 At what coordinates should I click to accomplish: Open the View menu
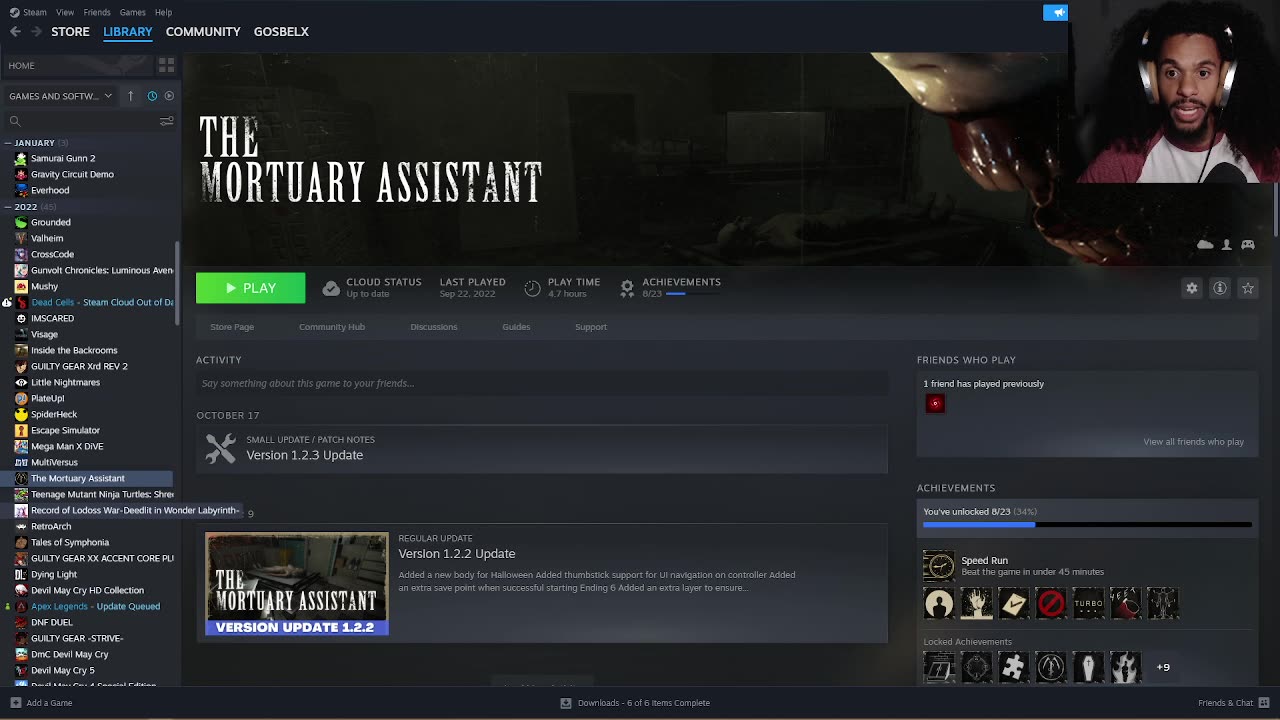65,12
